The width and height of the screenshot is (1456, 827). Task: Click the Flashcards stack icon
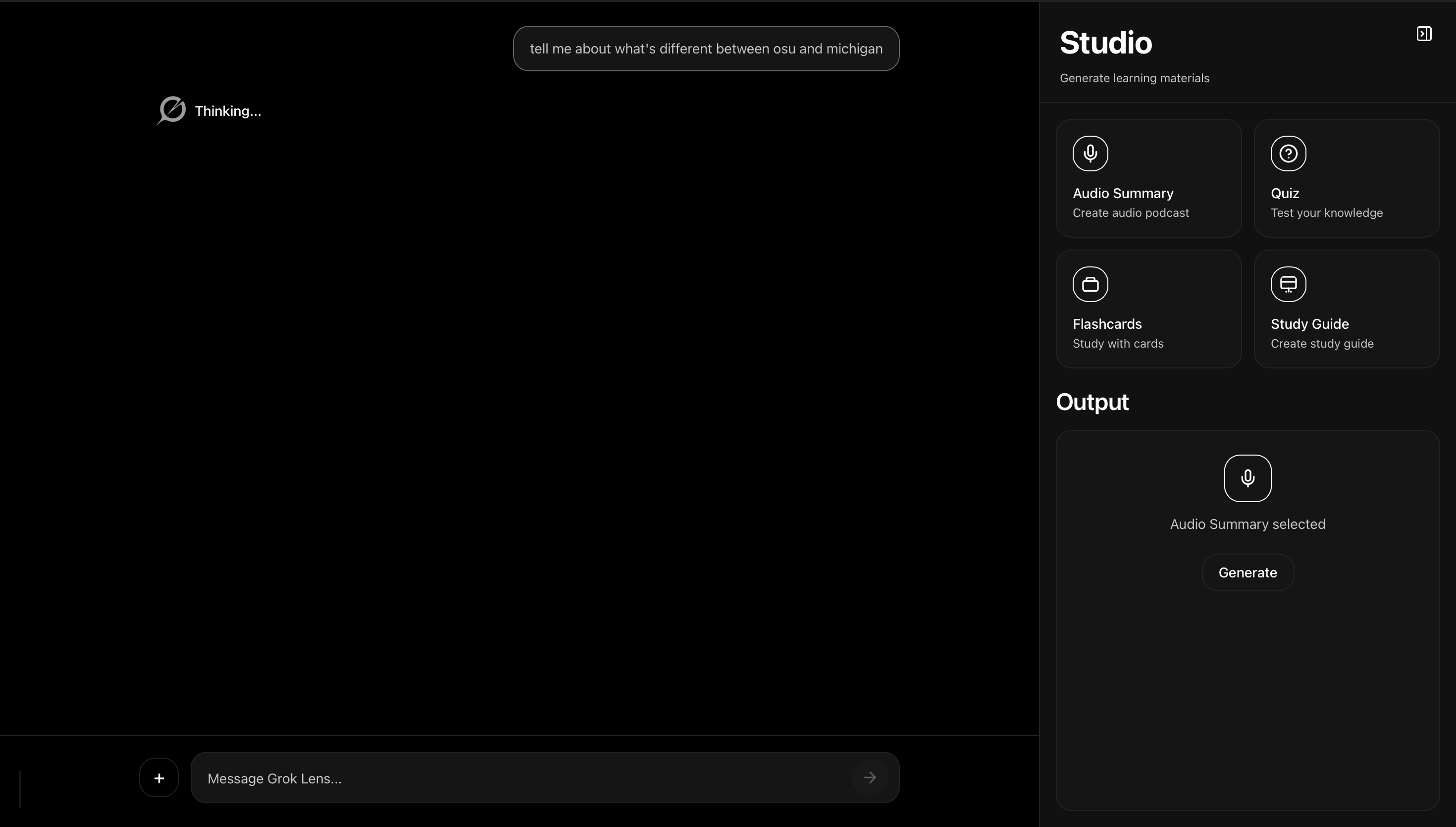pos(1090,284)
